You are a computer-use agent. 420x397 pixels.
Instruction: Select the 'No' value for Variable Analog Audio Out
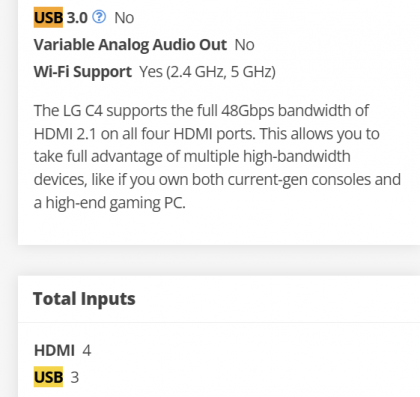point(245,45)
